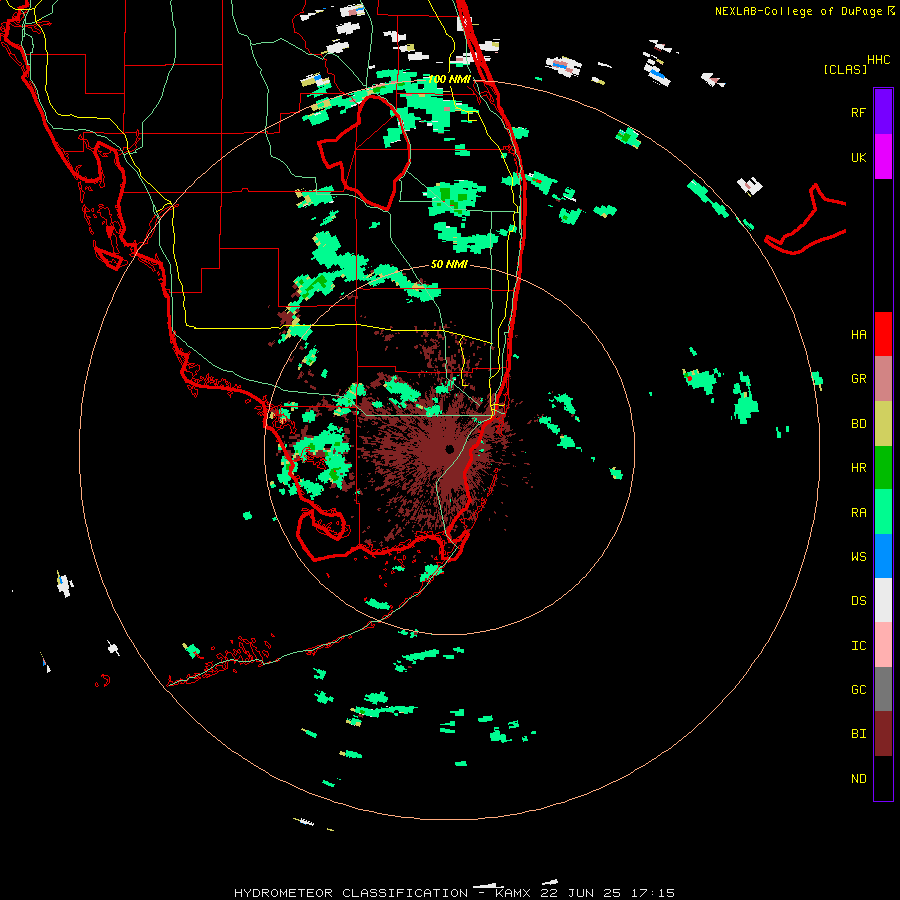Image resolution: width=900 pixels, height=900 pixels.
Task: Click the RA legend label
Action: click(x=858, y=513)
